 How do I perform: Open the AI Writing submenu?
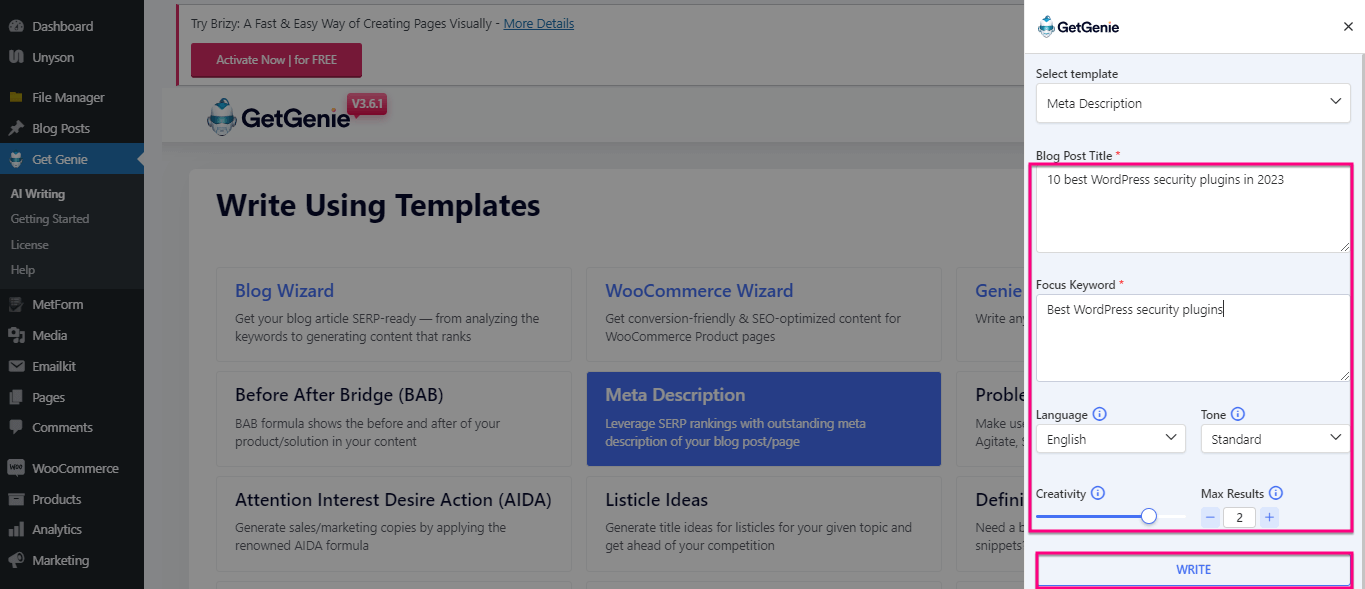click(x=38, y=194)
